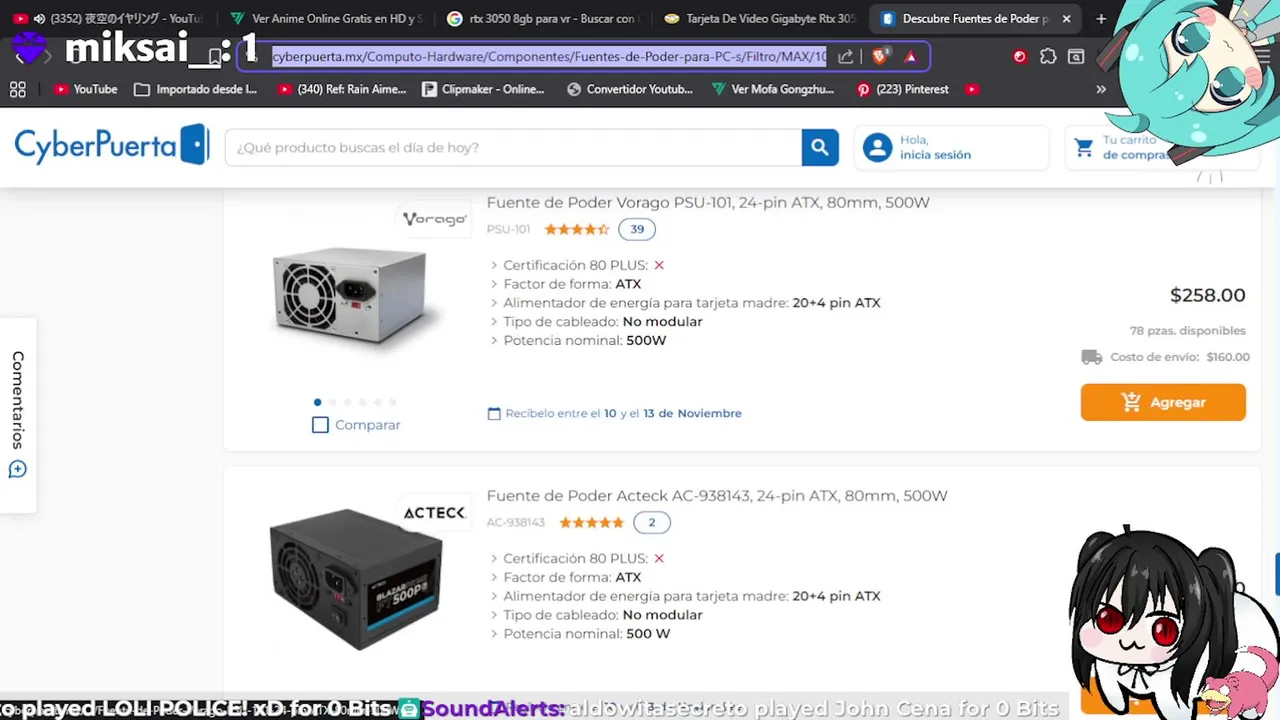Image resolution: width=1280 pixels, height=720 pixels.
Task: Click the blue search magnifier button
Action: [819, 147]
